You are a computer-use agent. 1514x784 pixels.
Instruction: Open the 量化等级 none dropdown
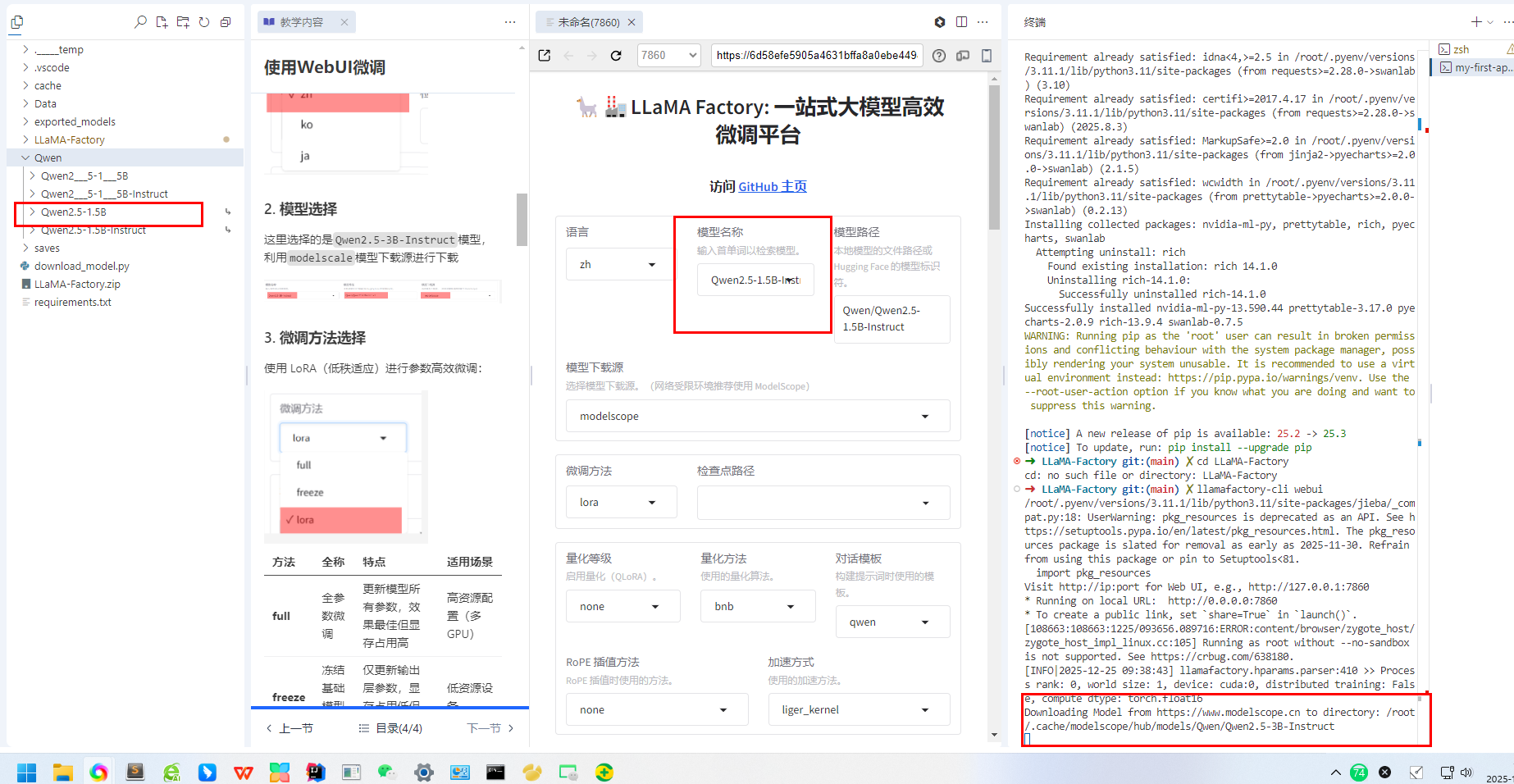[623, 606]
